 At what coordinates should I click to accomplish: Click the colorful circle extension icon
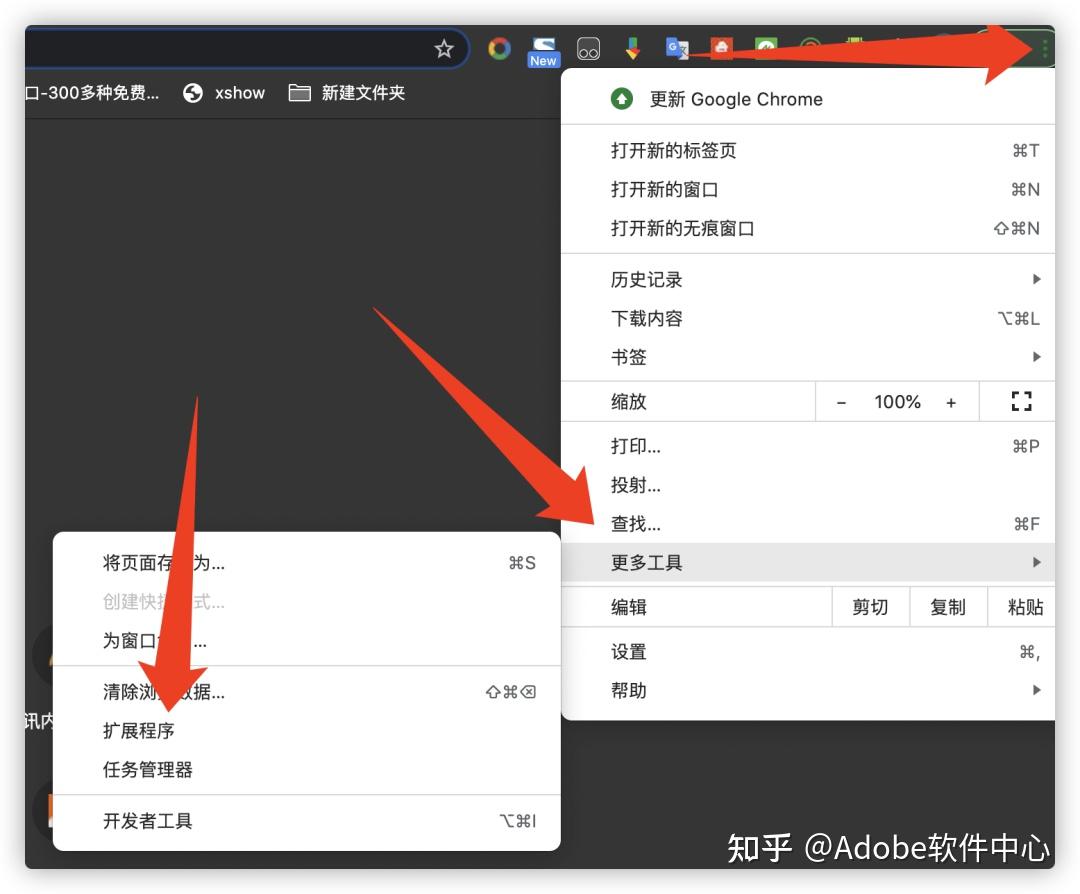click(x=499, y=48)
